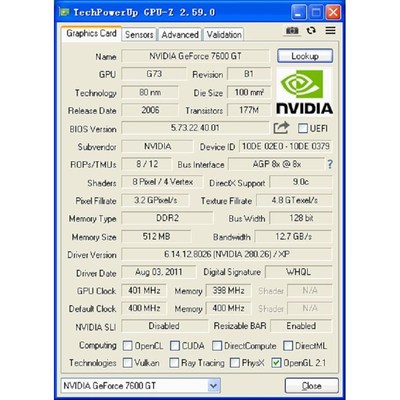Click the Revision value B1
400x400 pixels.
click(249, 74)
